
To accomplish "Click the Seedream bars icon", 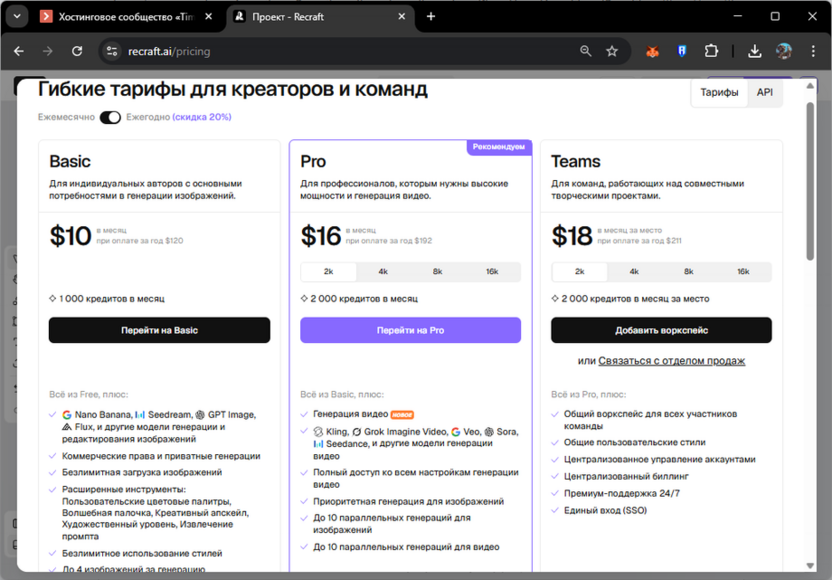I will (x=140, y=415).
